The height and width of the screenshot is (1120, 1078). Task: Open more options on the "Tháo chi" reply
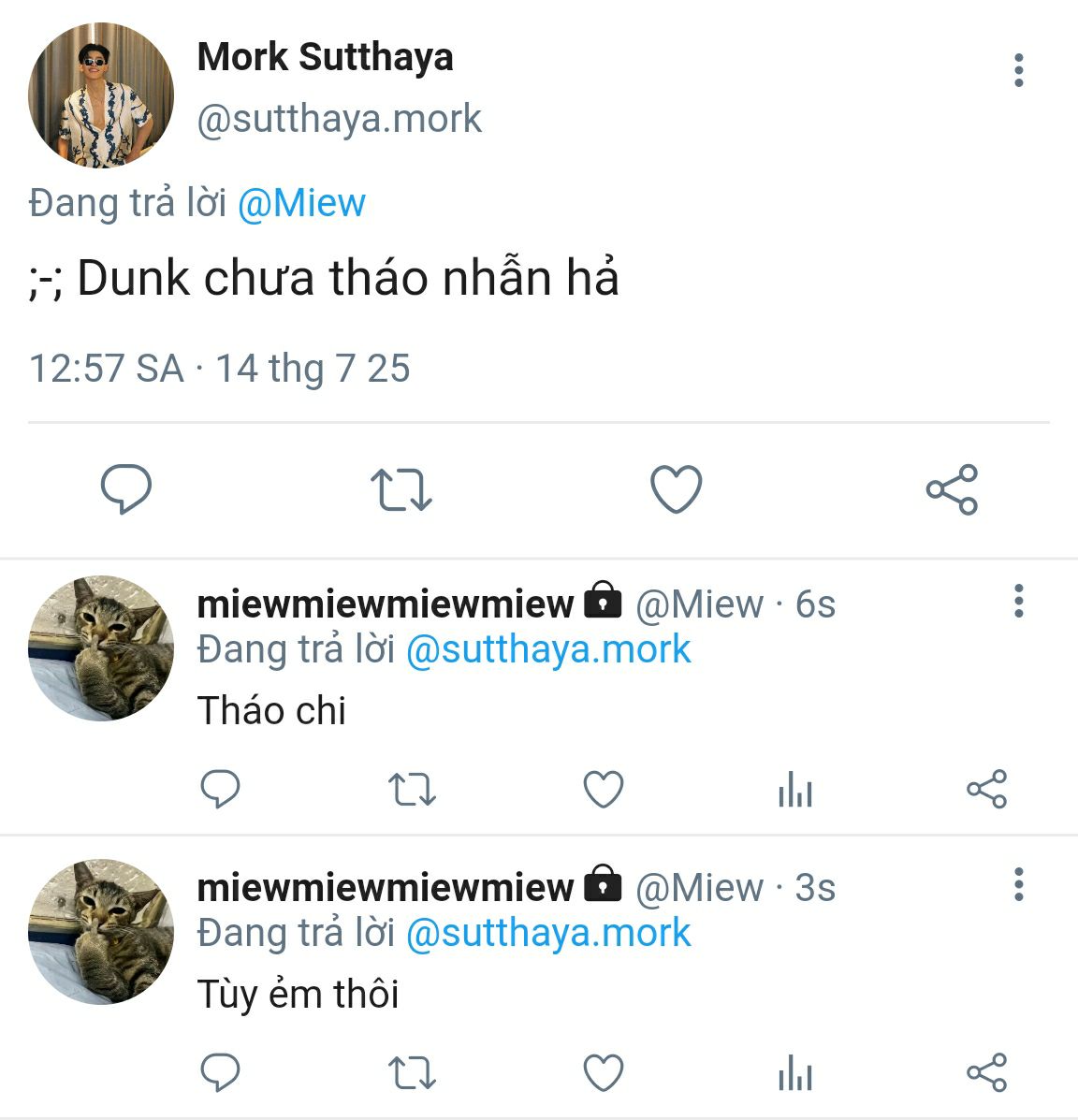coord(1018,601)
